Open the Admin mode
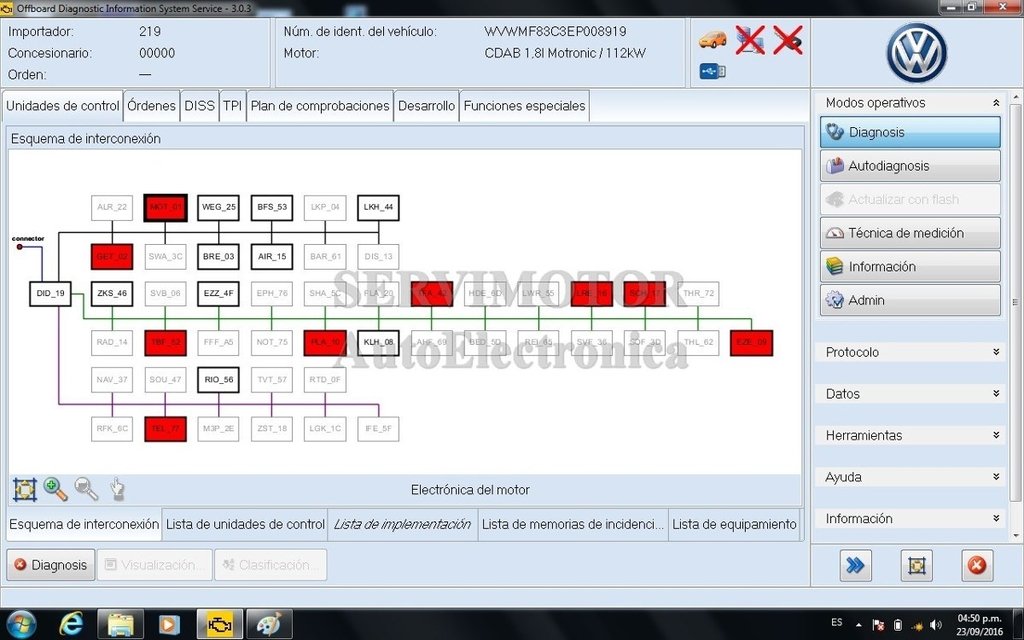This screenshot has height=640, width=1024. pyautogui.click(x=910, y=300)
